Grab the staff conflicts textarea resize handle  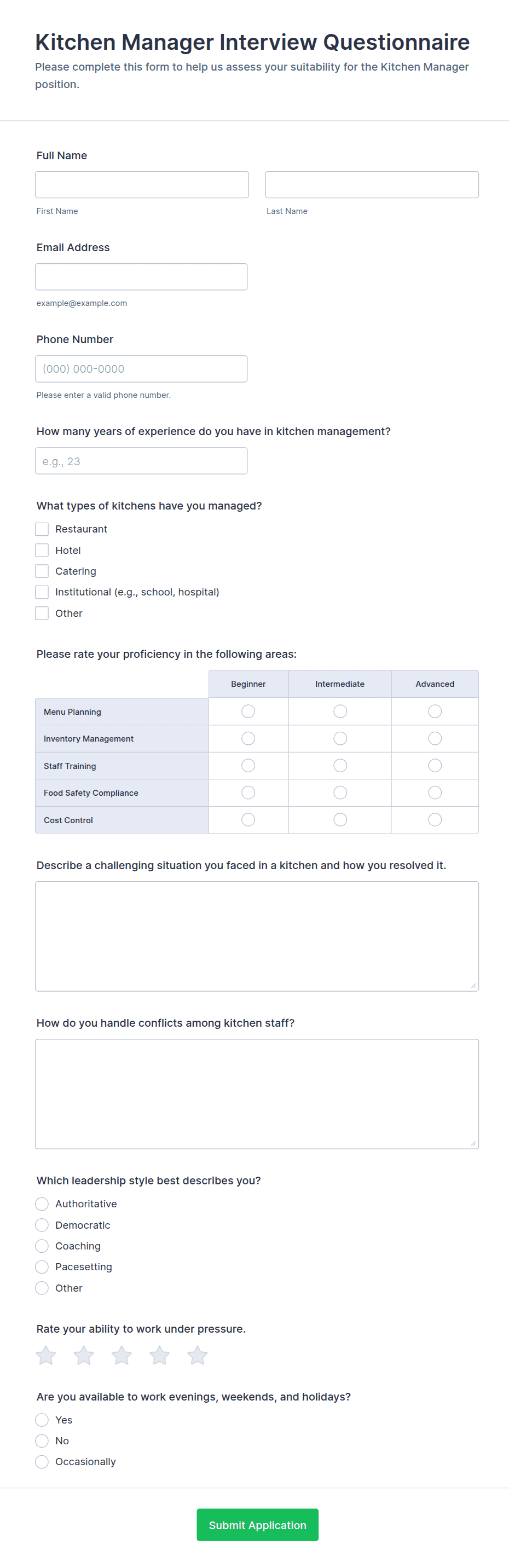pos(473,1143)
